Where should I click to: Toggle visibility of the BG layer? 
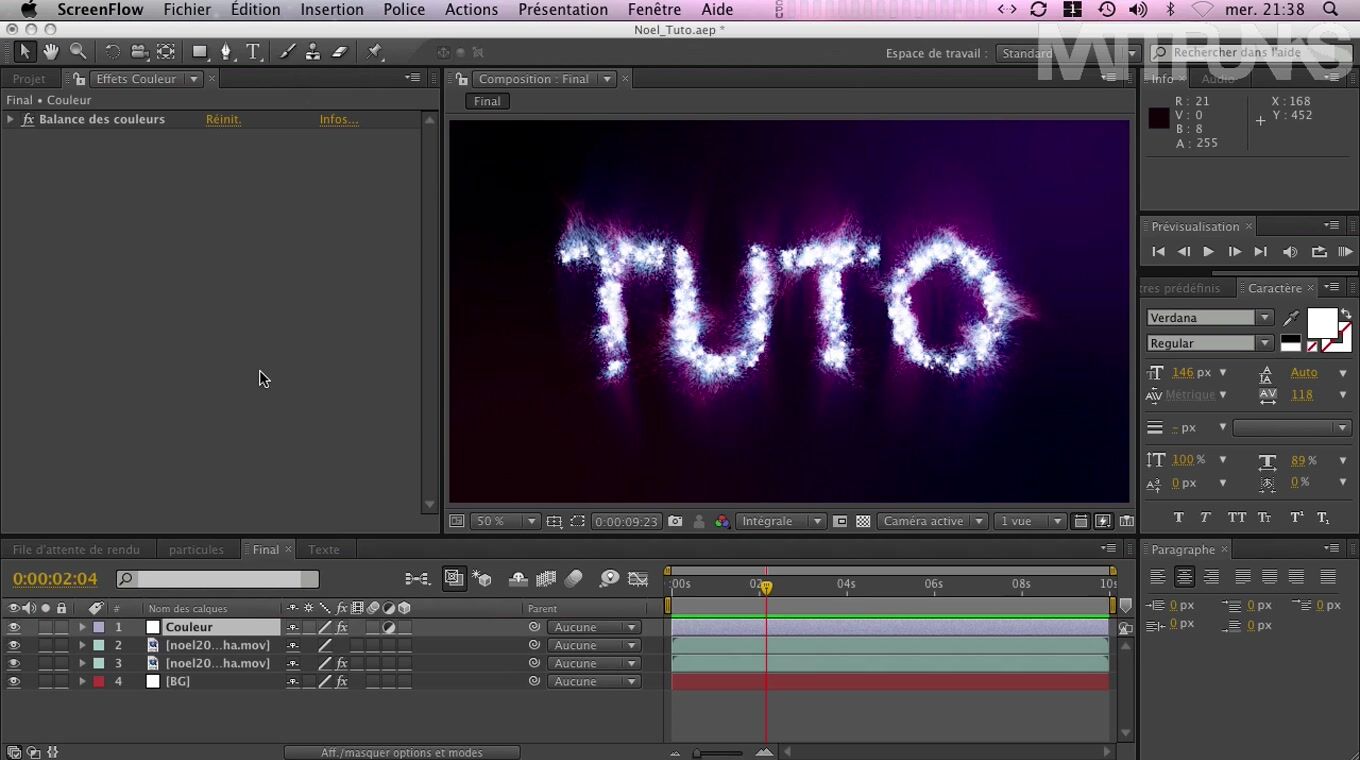pos(14,682)
